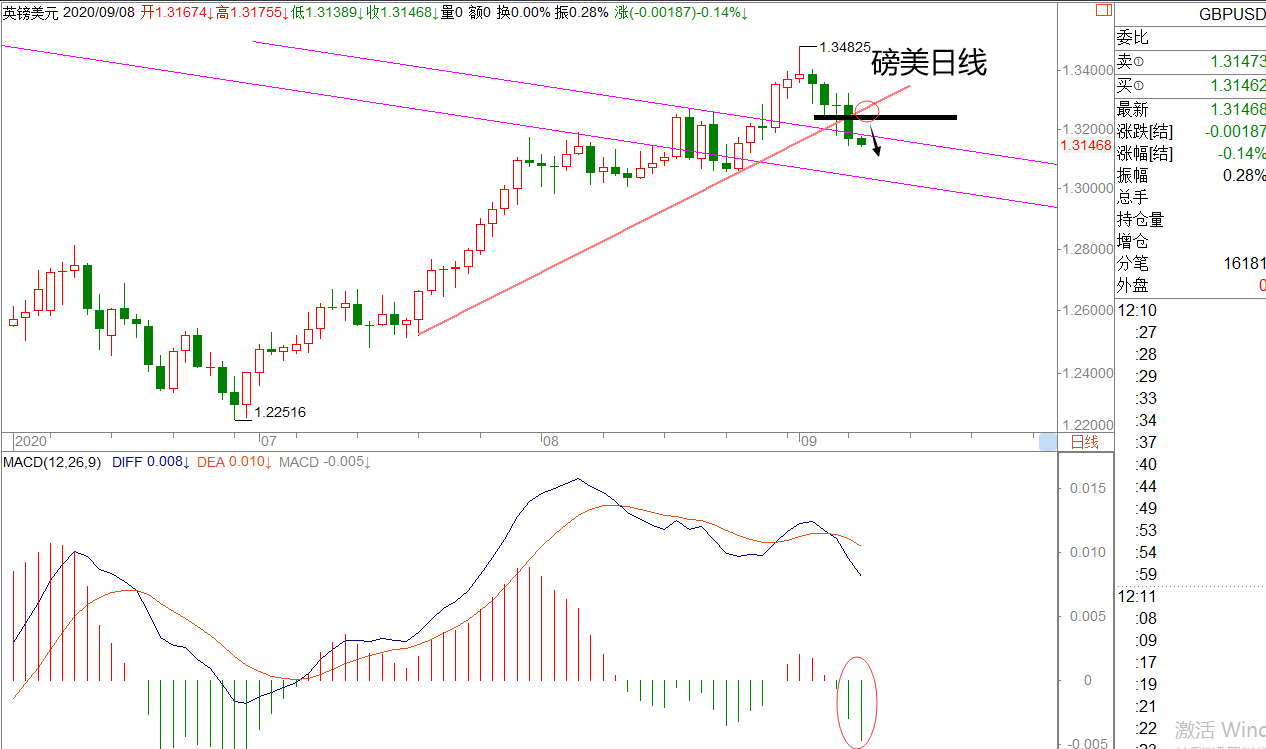Click the 09 month marker on time axis
The height and width of the screenshot is (749, 1266).
coord(809,440)
